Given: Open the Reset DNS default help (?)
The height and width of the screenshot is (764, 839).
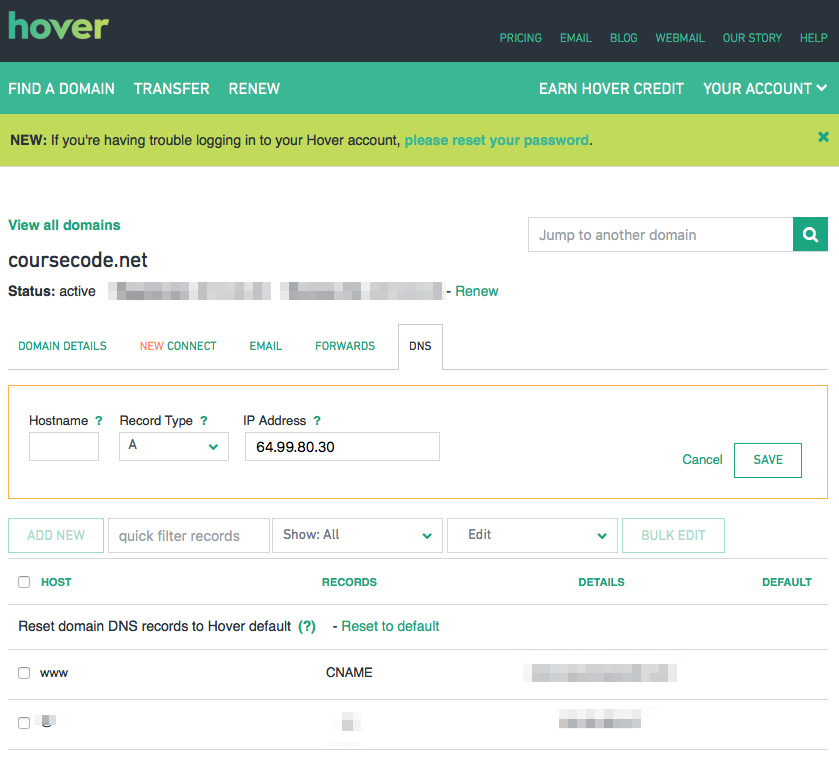Looking at the screenshot, I should pyautogui.click(x=307, y=626).
